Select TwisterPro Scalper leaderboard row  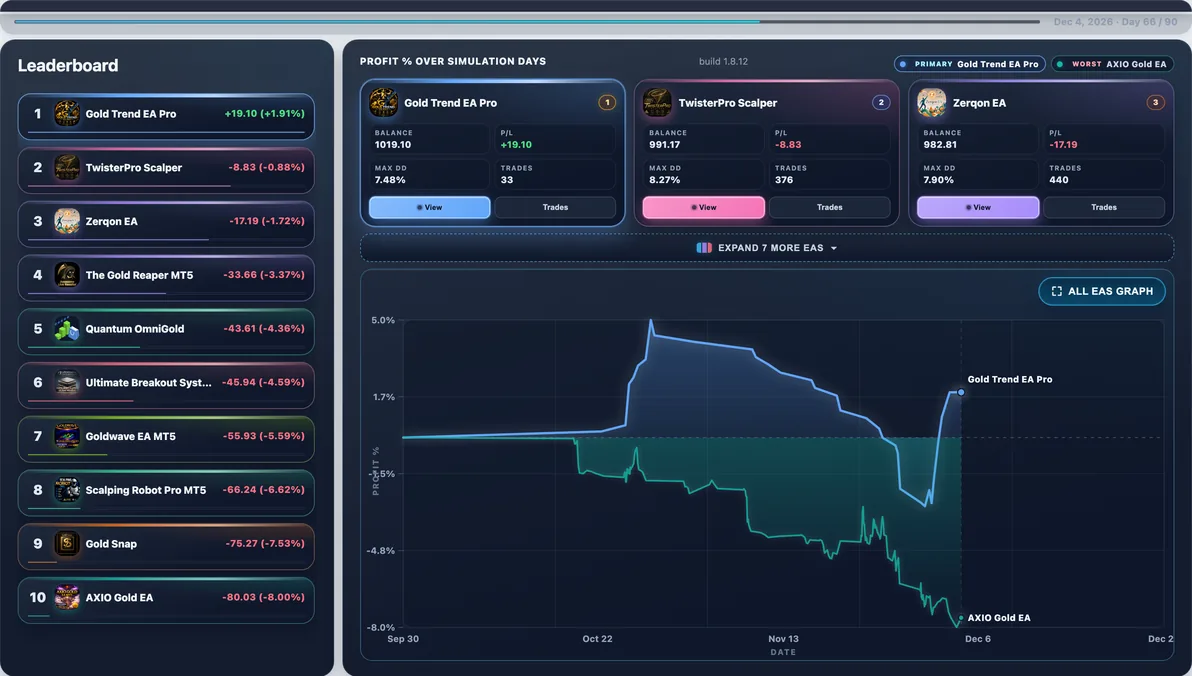166,170
